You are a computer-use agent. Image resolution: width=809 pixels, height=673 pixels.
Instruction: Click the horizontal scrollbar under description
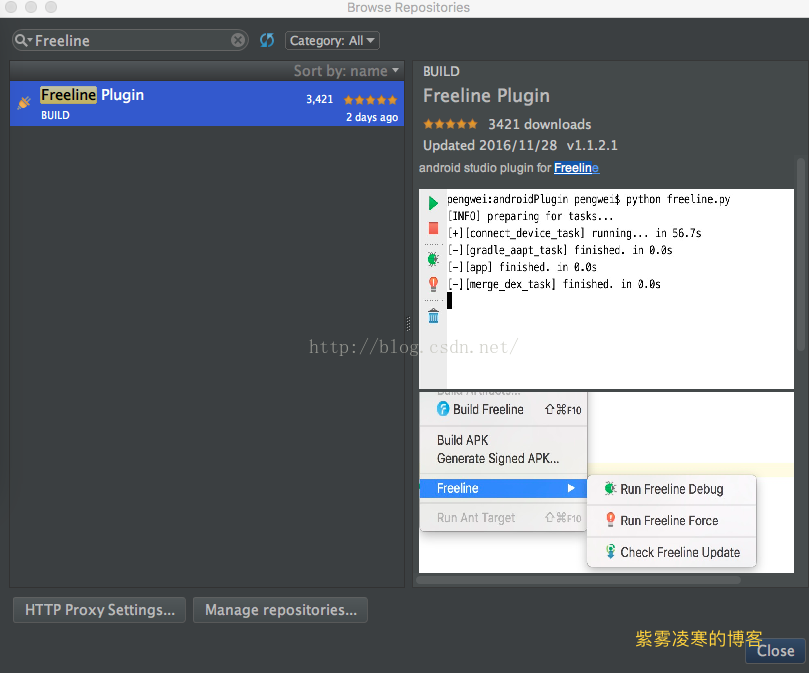tap(578, 580)
